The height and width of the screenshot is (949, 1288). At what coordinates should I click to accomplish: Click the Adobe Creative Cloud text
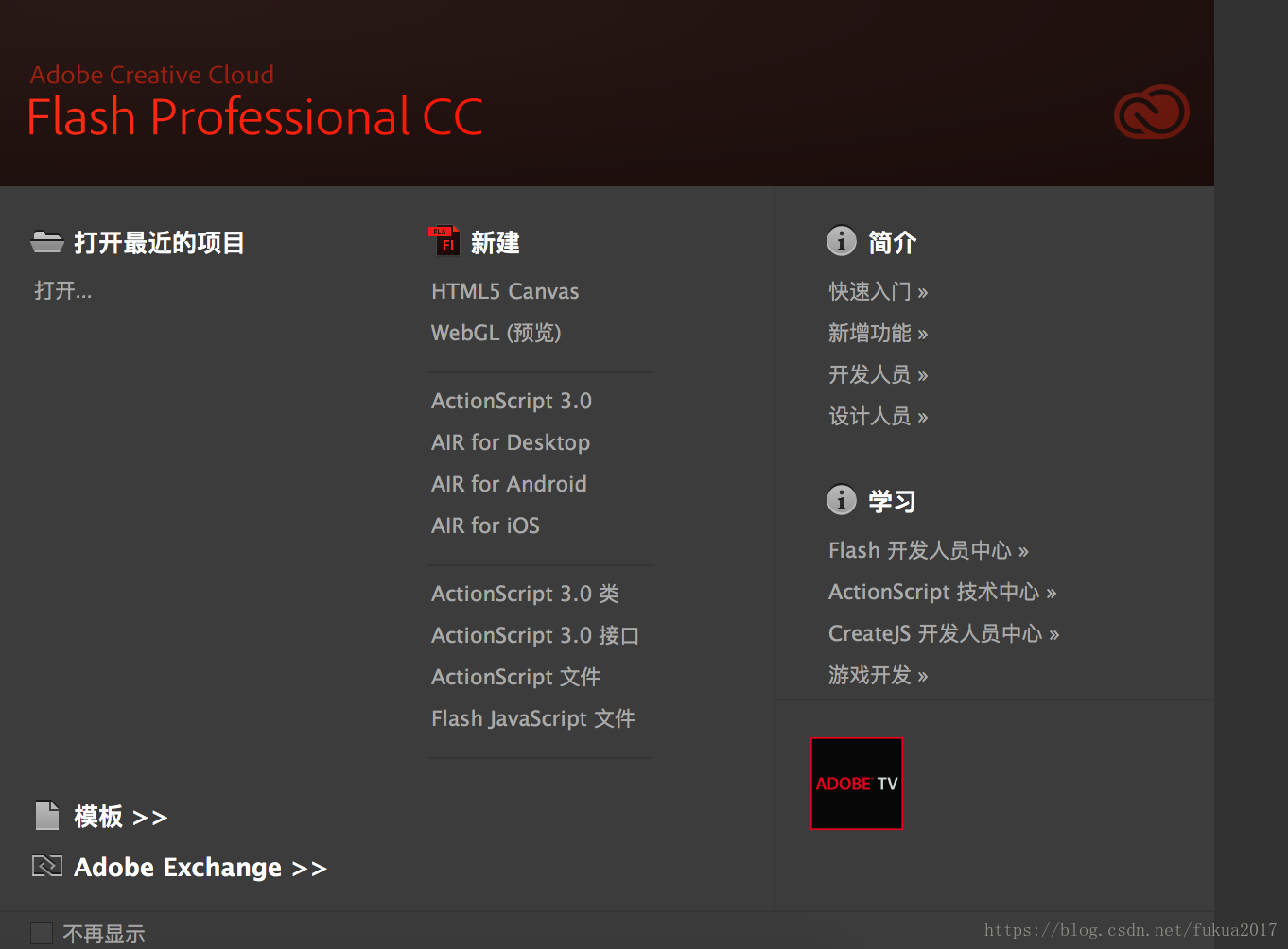(152, 75)
